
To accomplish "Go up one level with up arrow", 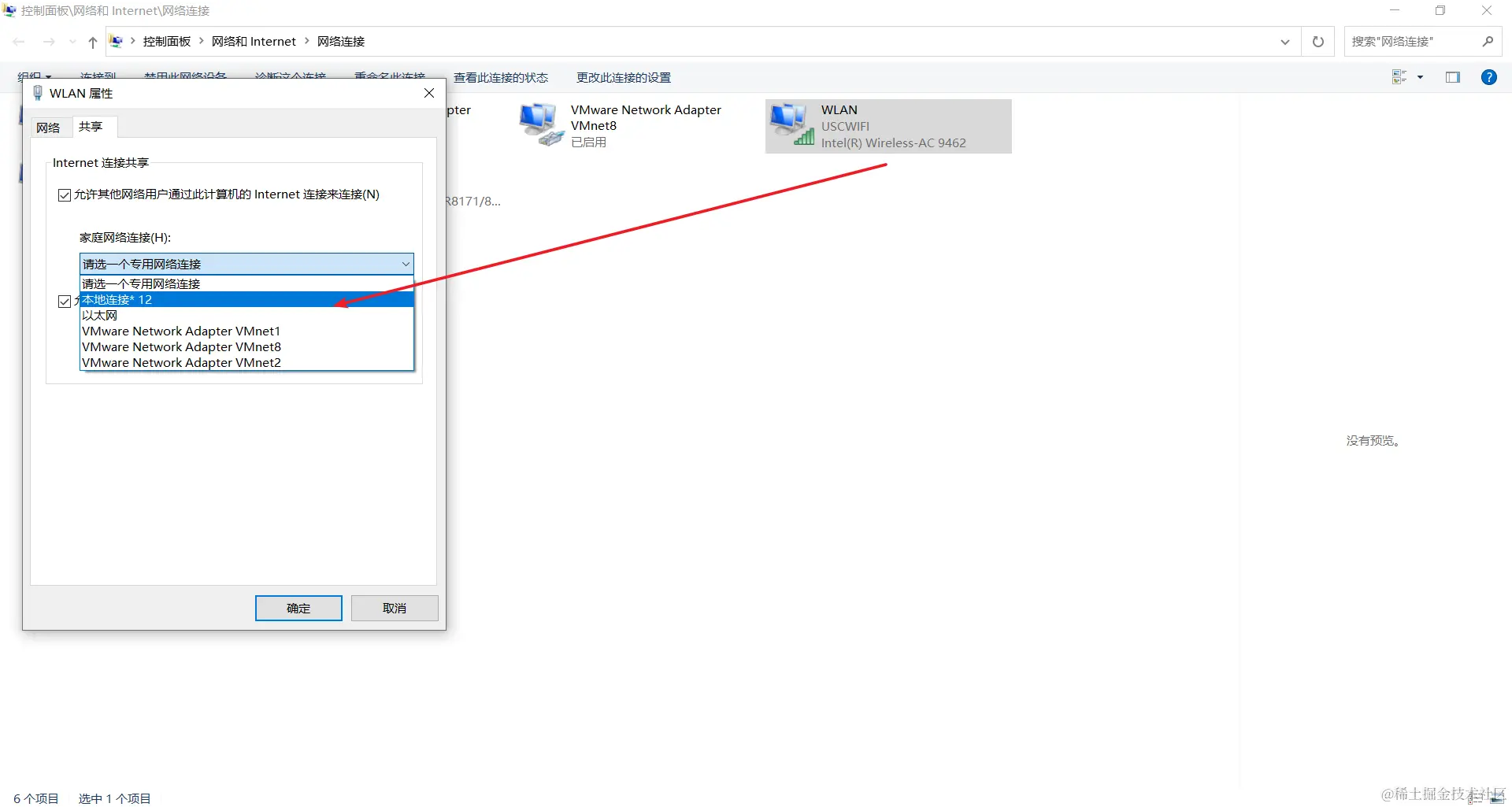I will tap(93, 42).
